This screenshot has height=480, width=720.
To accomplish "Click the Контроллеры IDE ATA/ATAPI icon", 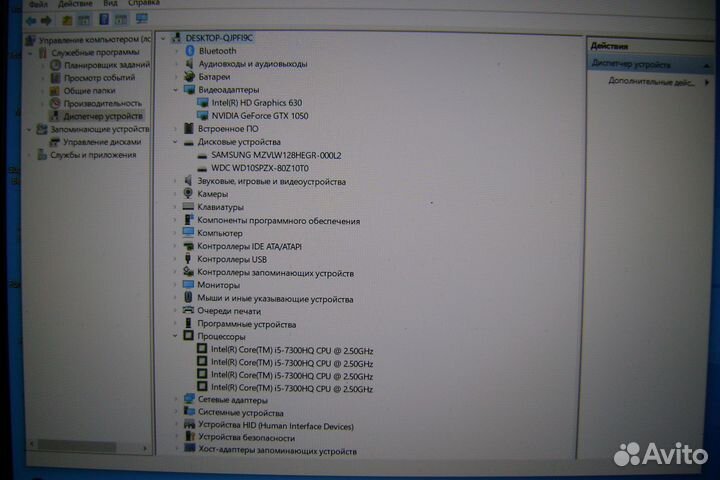I will coord(188,246).
